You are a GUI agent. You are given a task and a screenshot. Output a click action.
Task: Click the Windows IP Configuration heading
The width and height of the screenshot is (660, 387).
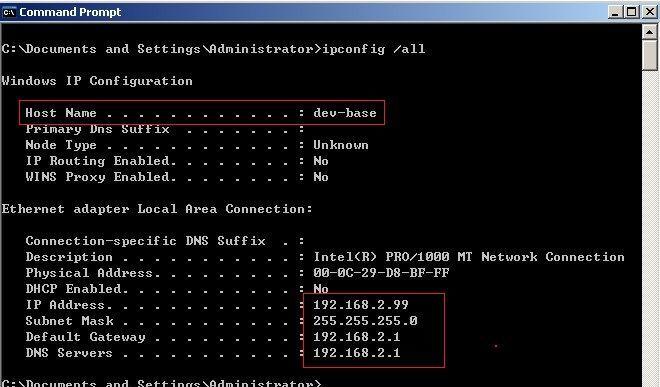point(97,81)
